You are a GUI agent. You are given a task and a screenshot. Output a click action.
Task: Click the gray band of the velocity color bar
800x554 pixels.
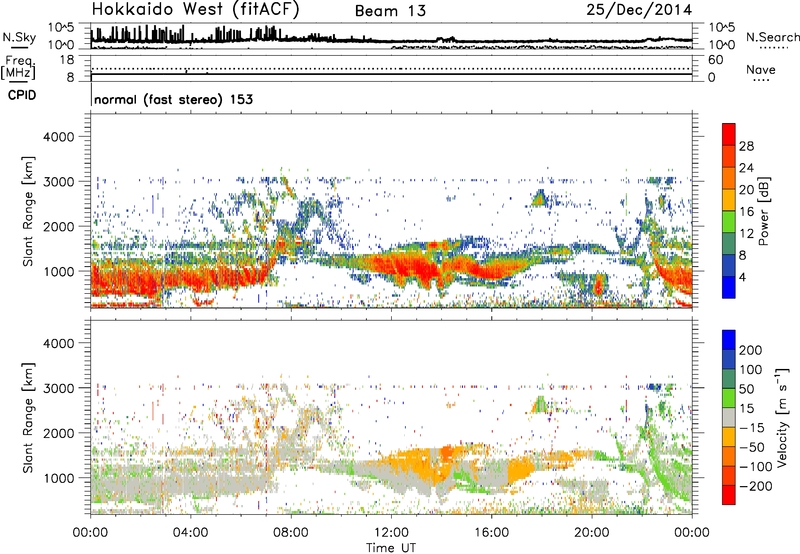pos(729,418)
